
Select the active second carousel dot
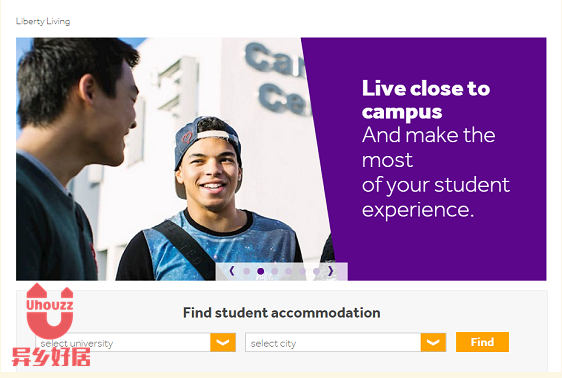[261, 271]
